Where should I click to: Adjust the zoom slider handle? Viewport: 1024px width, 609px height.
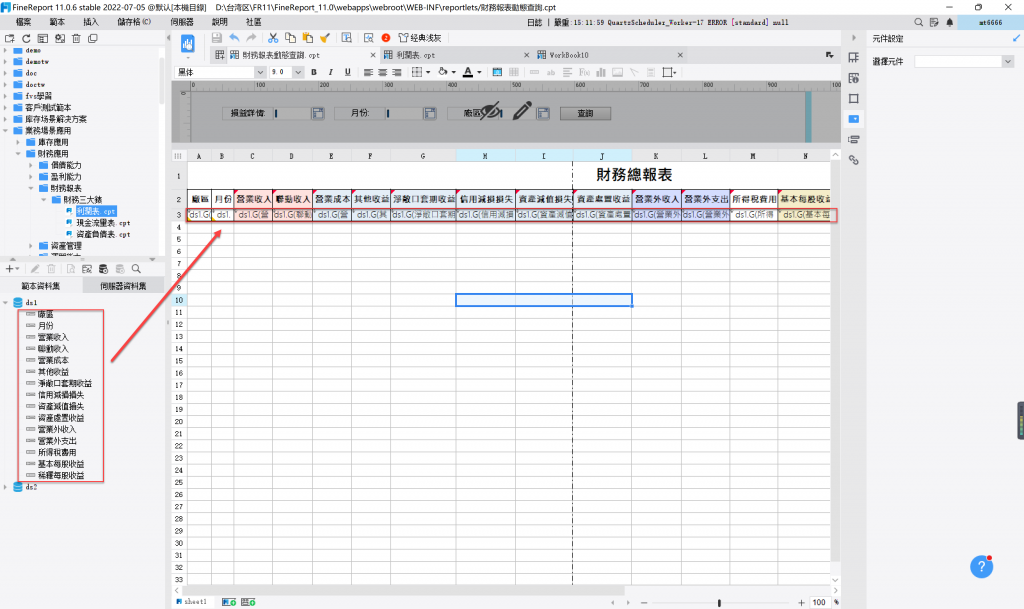coord(719,602)
